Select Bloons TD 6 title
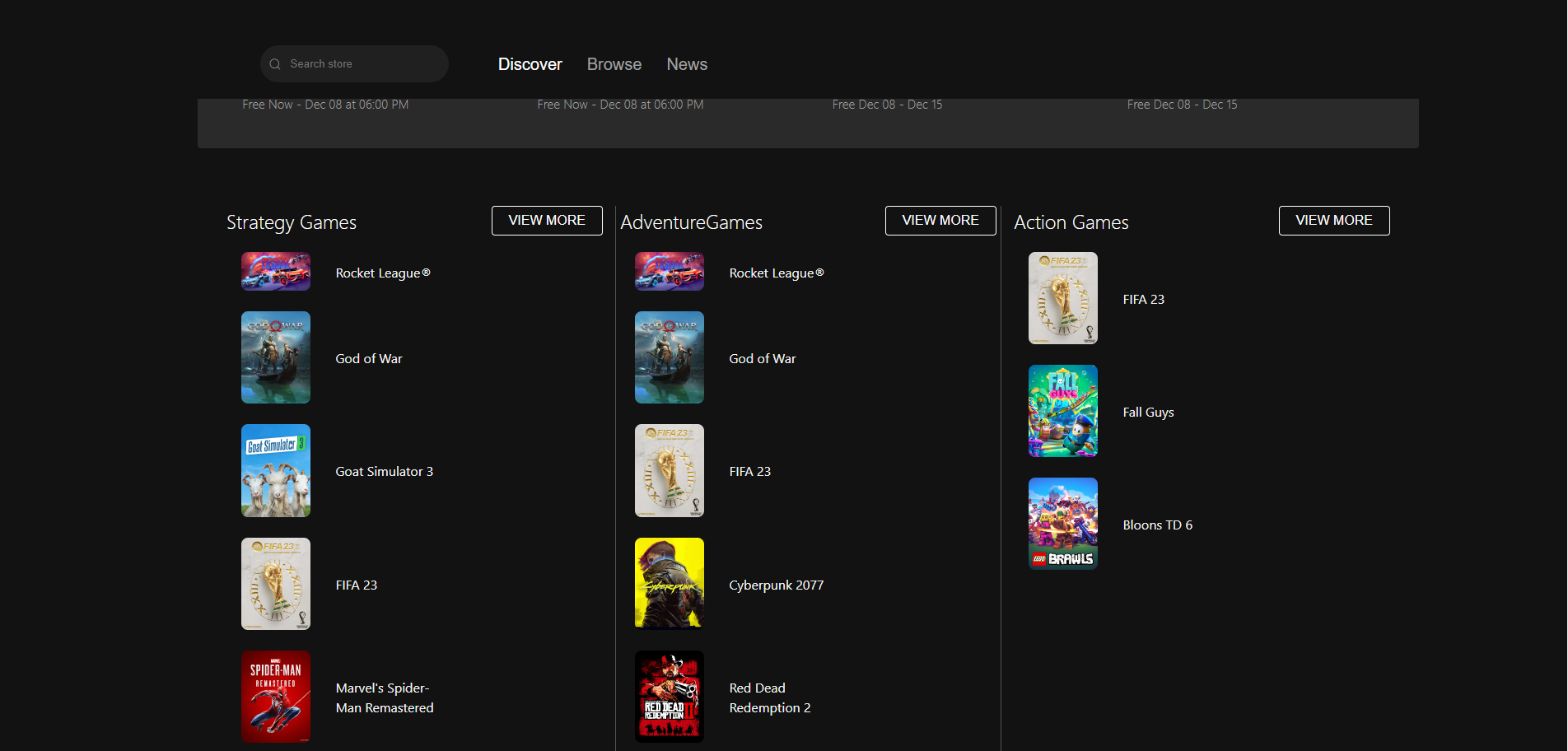 tap(1158, 525)
